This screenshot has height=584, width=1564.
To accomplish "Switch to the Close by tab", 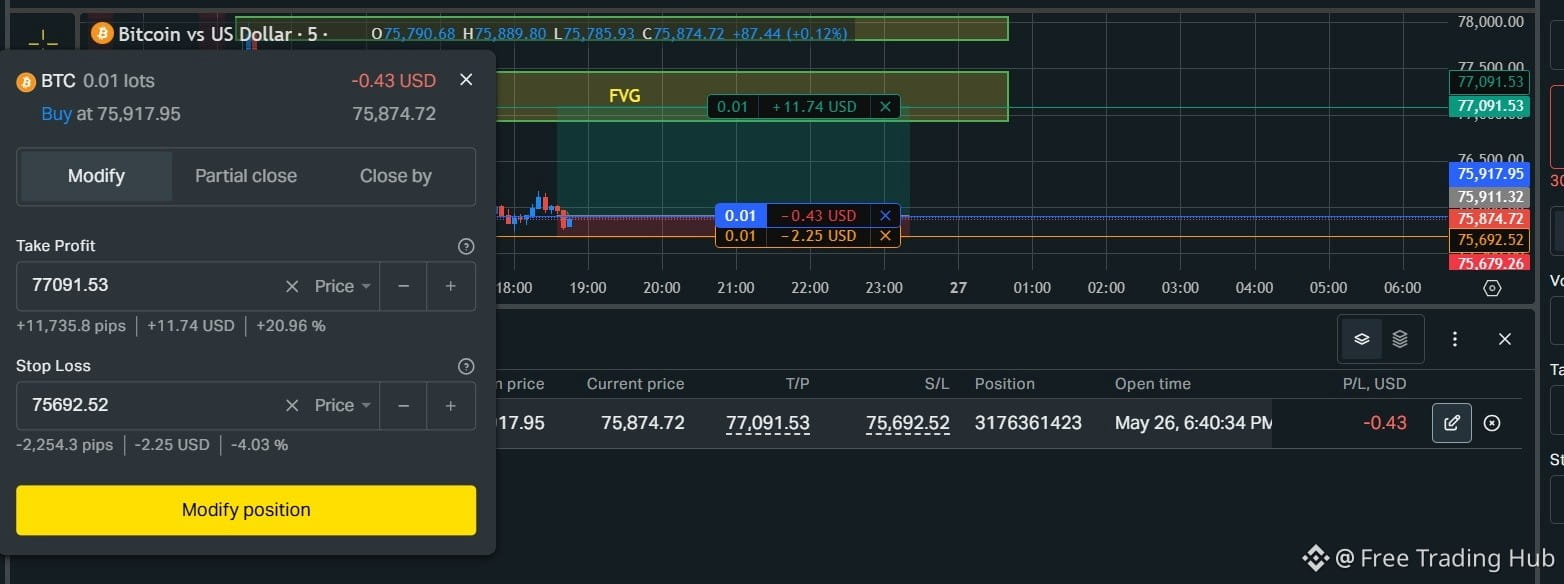I will pos(396,176).
